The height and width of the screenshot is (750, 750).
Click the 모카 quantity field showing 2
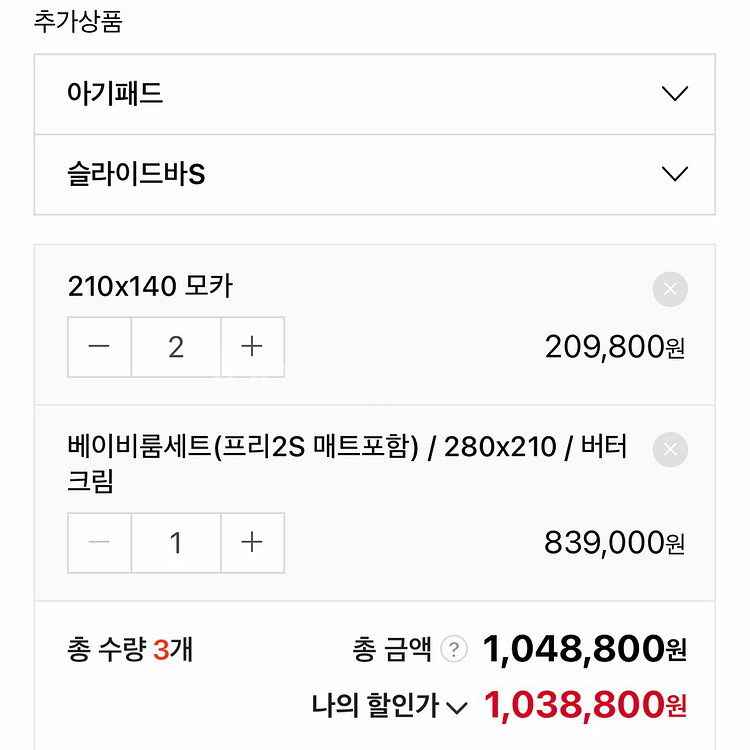pyautogui.click(x=176, y=347)
